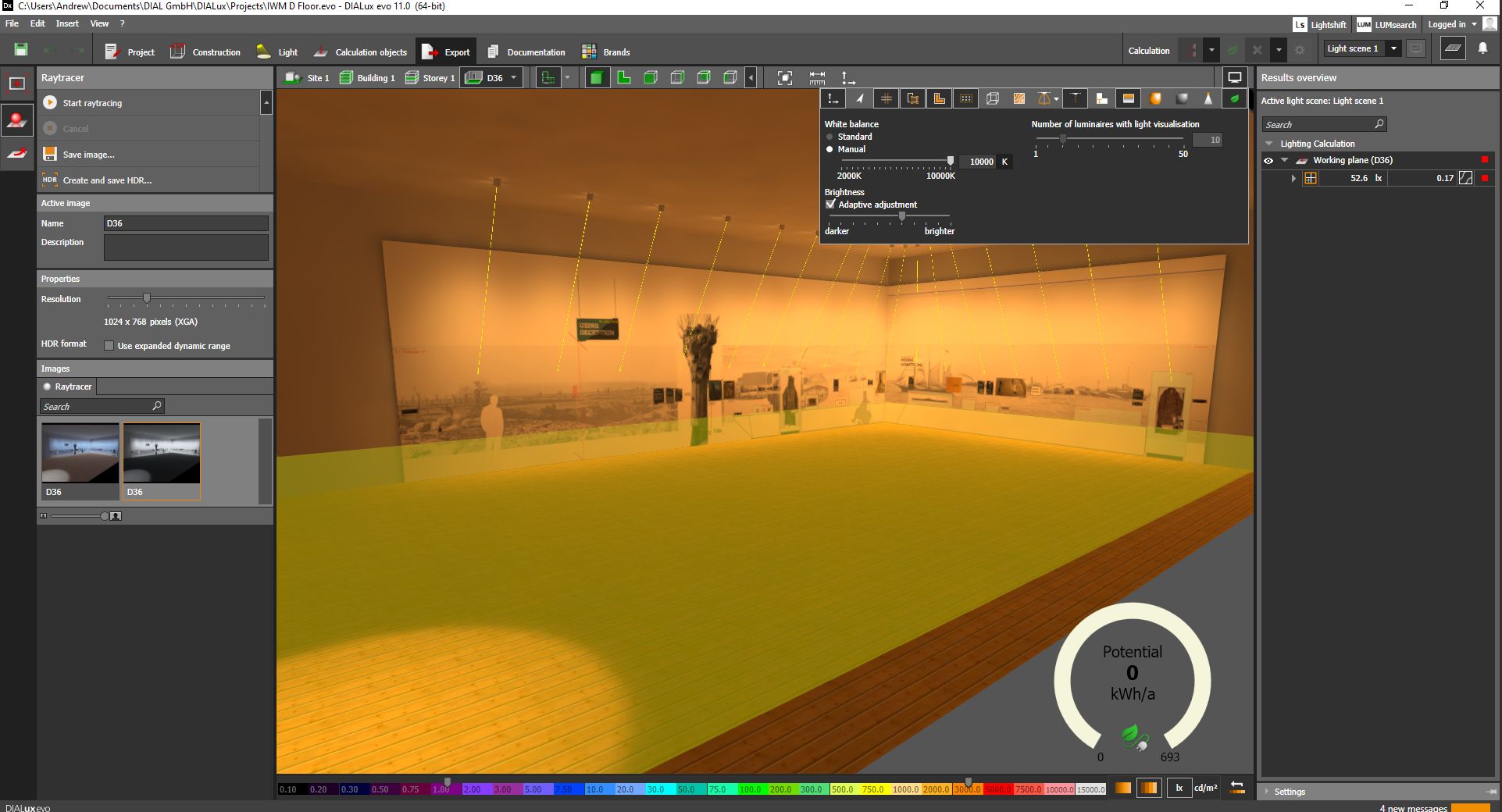Click the measure distance ruler icon
The image size is (1502, 812).
coord(817,78)
